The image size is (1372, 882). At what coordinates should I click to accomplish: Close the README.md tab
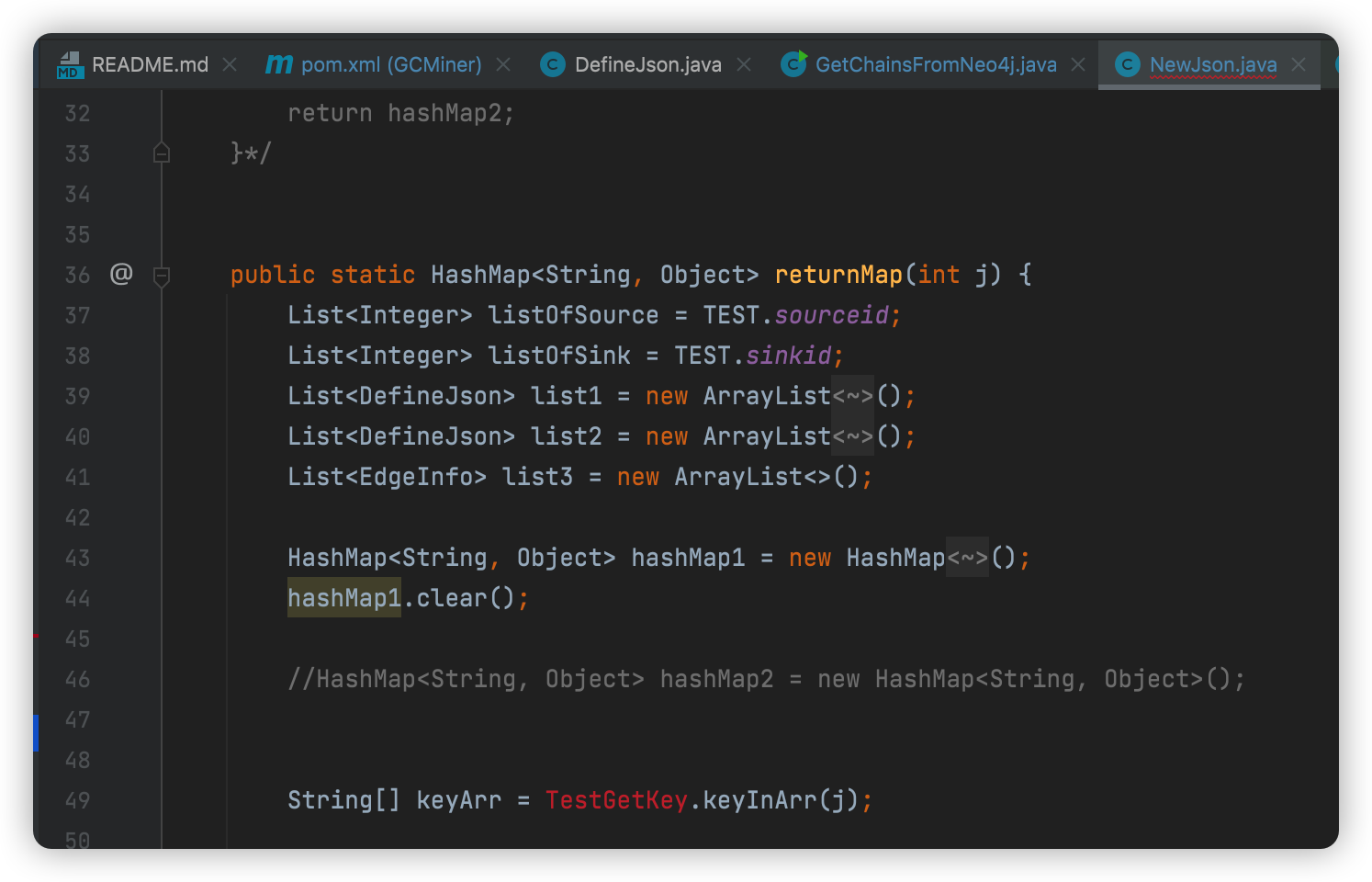230,64
